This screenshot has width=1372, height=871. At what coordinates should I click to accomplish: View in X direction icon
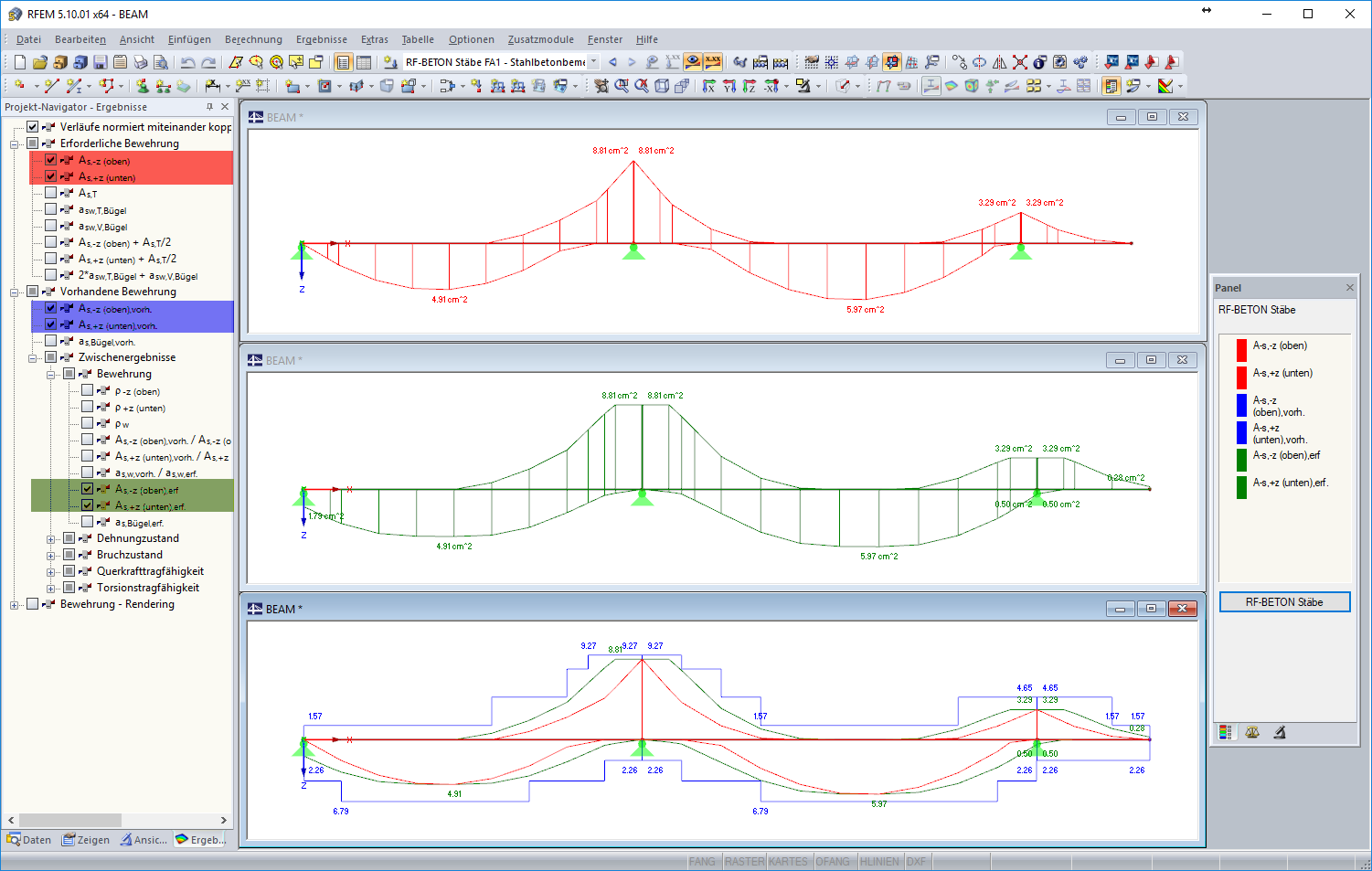tap(709, 86)
